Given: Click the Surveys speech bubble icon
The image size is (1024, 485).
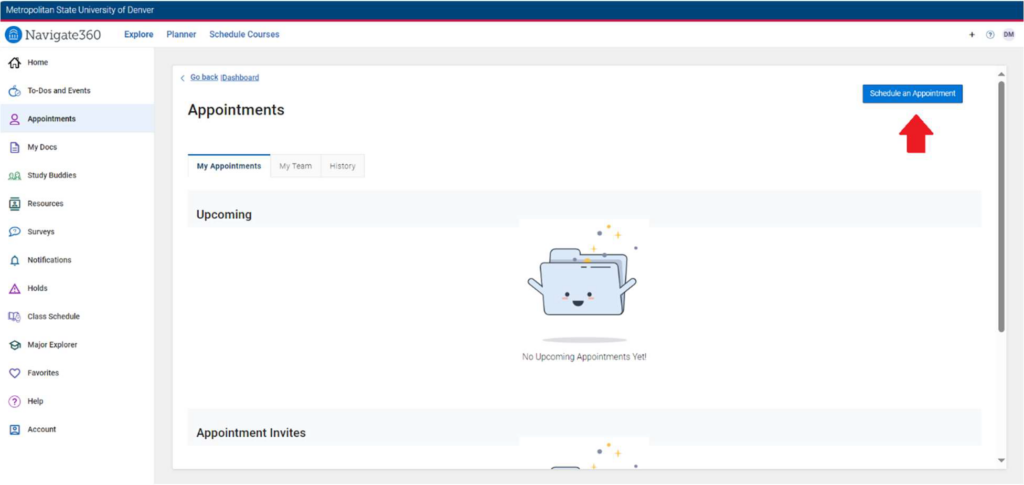Looking at the screenshot, I should click(x=14, y=232).
